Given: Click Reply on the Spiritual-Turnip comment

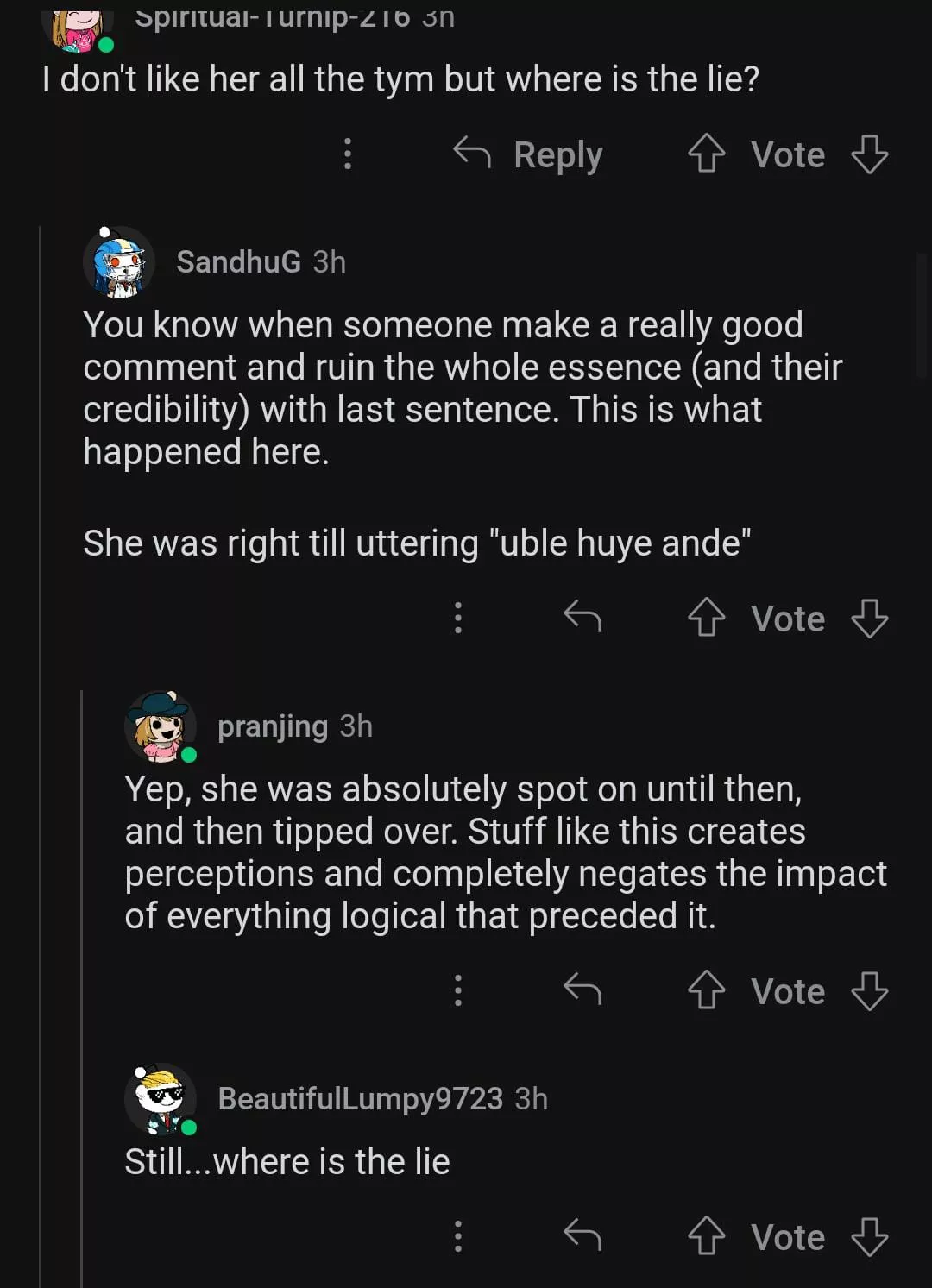Looking at the screenshot, I should pyautogui.click(x=528, y=154).
